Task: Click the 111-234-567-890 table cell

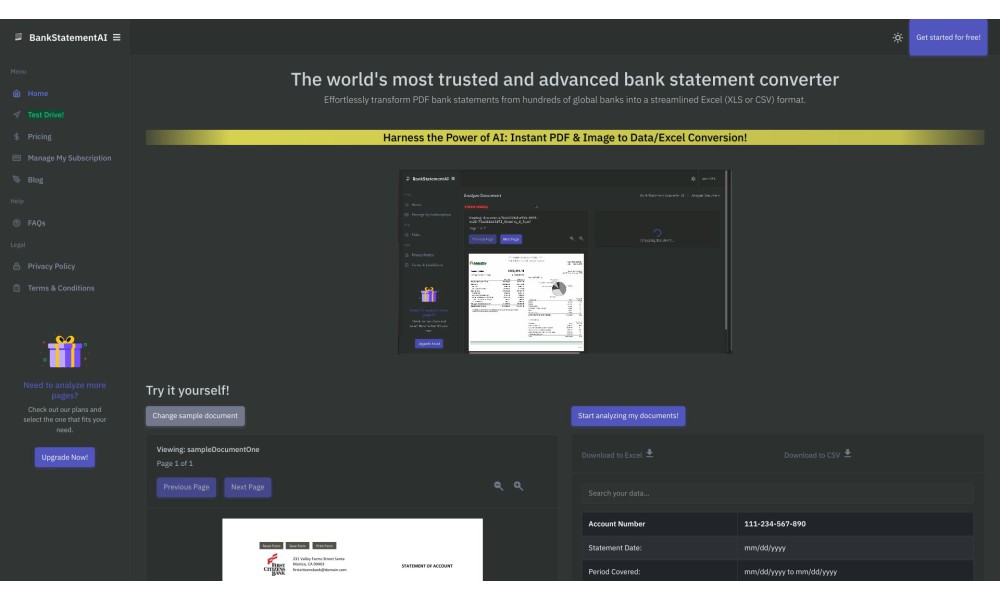Action: point(855,524)
